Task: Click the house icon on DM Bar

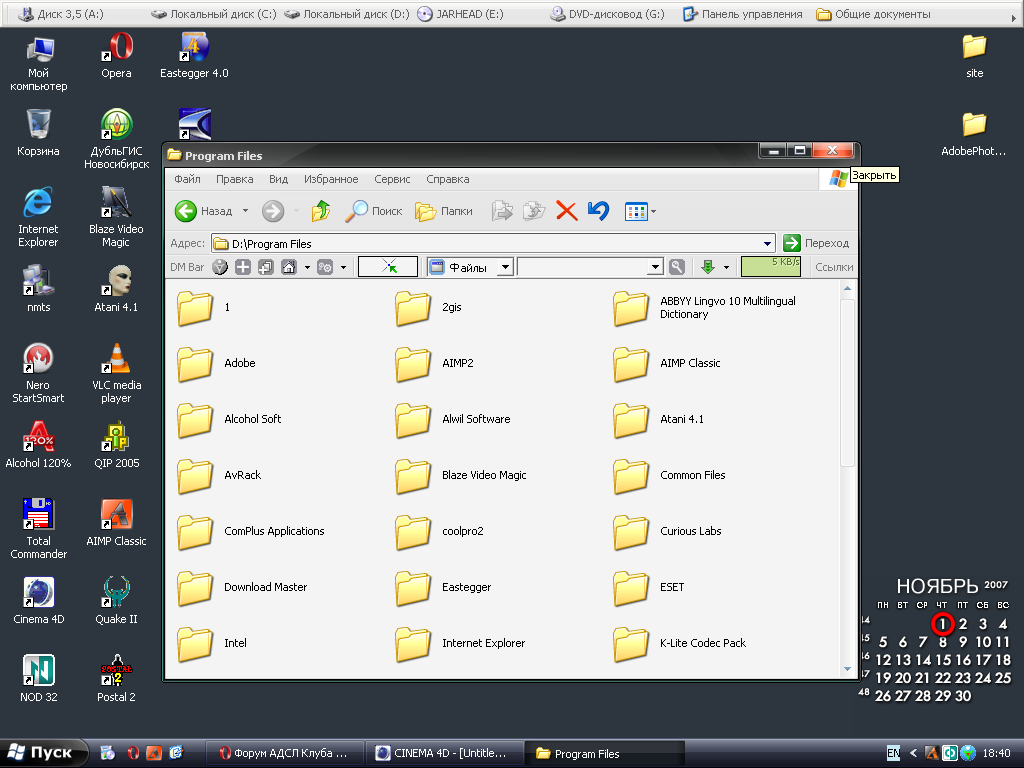Action: (x=289, y=267)
